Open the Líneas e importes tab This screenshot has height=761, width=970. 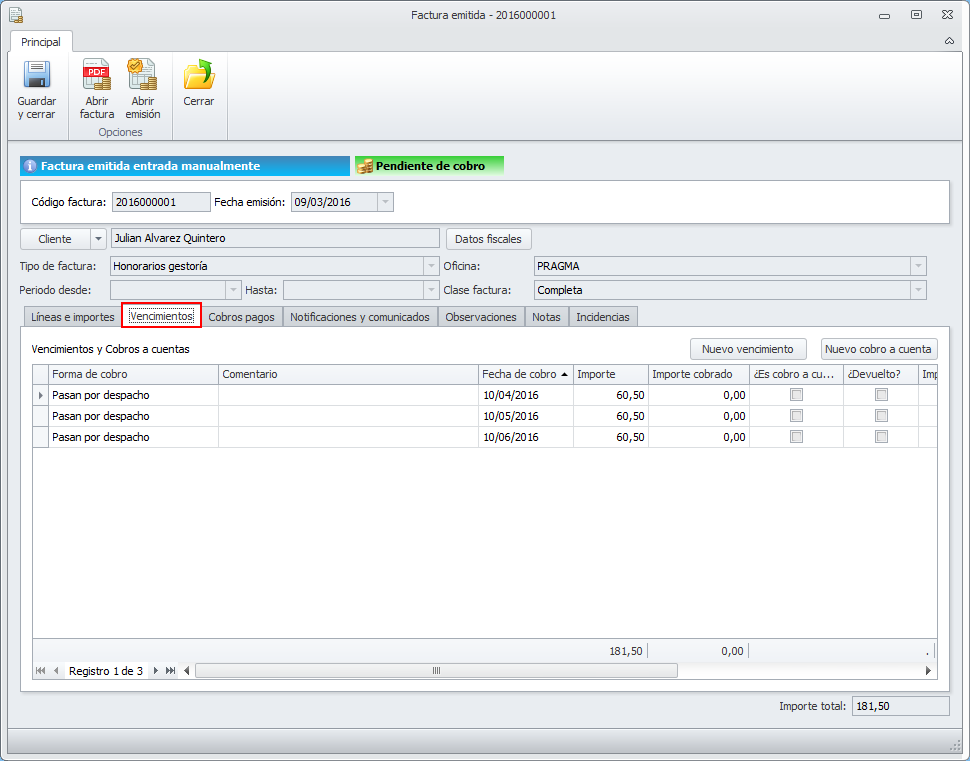pyautogui.click(x=72, y=317)
